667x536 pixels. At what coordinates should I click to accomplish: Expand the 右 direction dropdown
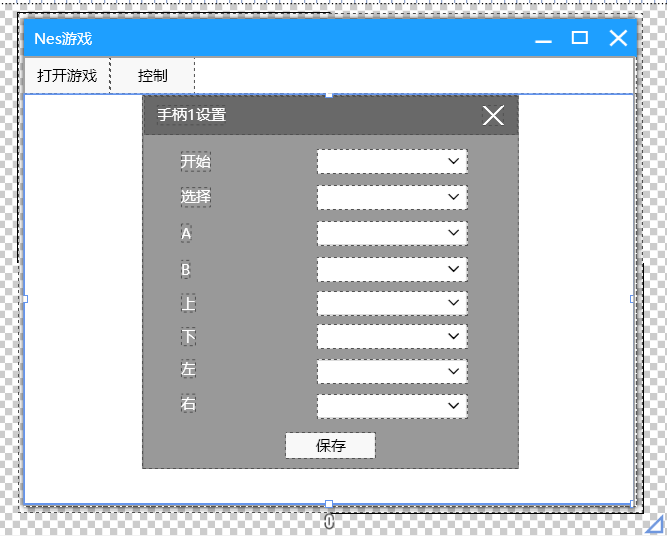coord(392,406)
